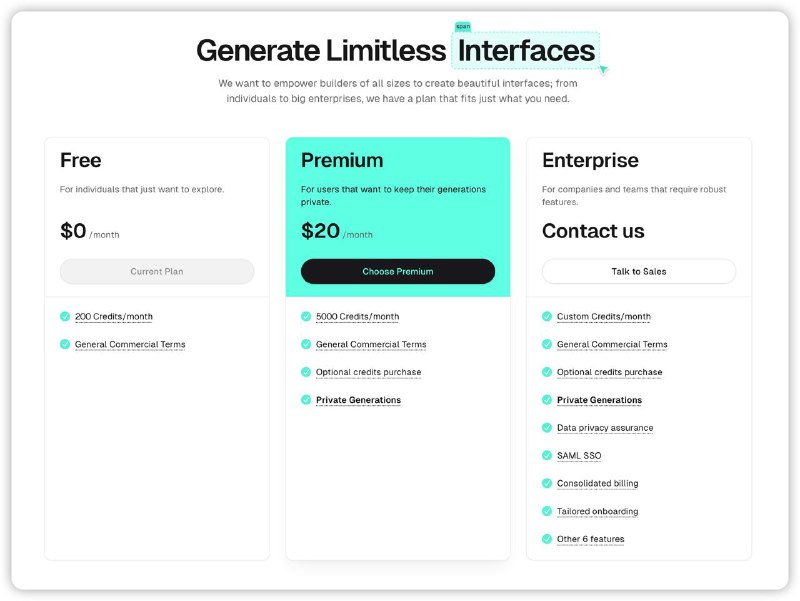Click the small span tag label
This screenshot has height=601, width=800.
tap(462, 26)
